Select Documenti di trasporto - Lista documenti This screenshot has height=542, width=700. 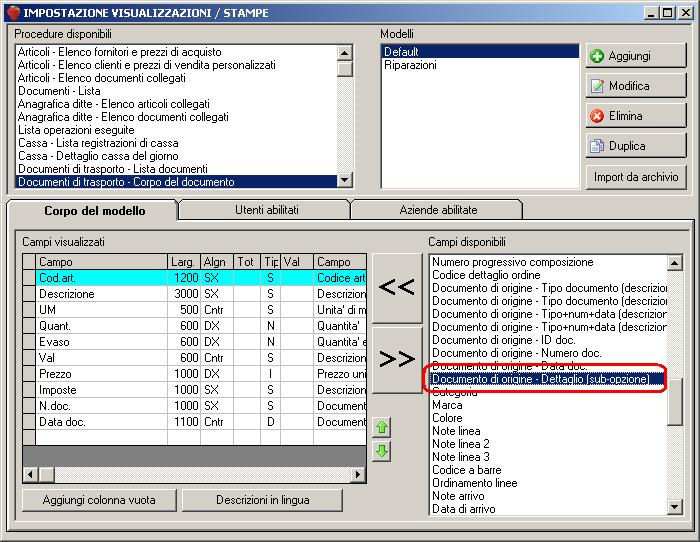pyautogui.click(x=176, y=169)
